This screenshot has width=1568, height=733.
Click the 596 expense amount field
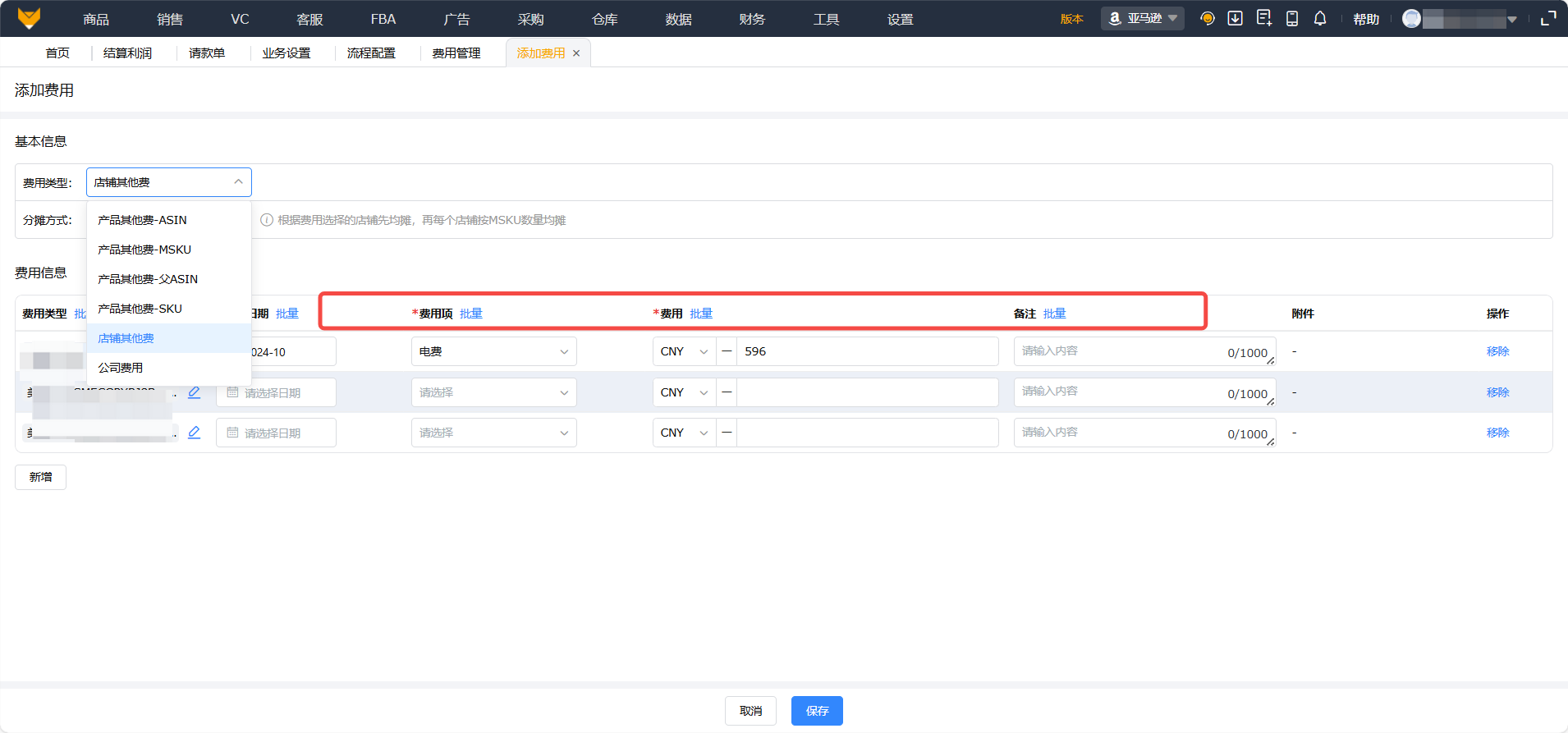point(866,351)
